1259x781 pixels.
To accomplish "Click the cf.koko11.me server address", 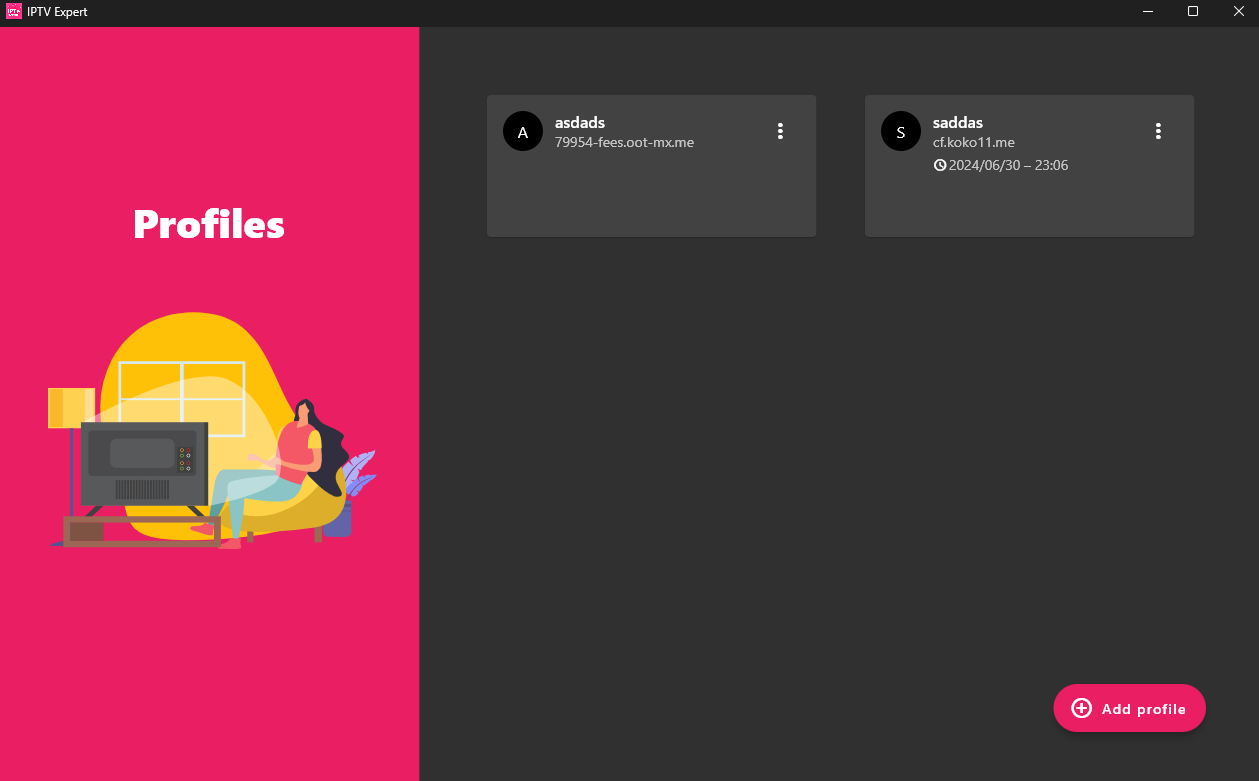I will [973, 142].
